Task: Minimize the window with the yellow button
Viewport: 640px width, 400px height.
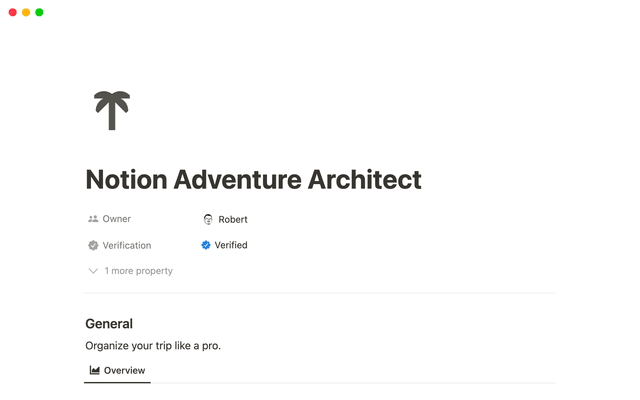Action: click(26, 12)
